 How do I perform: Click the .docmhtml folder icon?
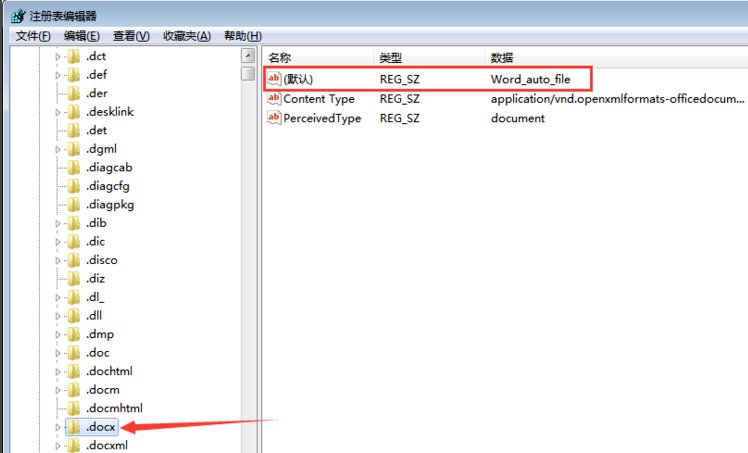pos(73,409)
